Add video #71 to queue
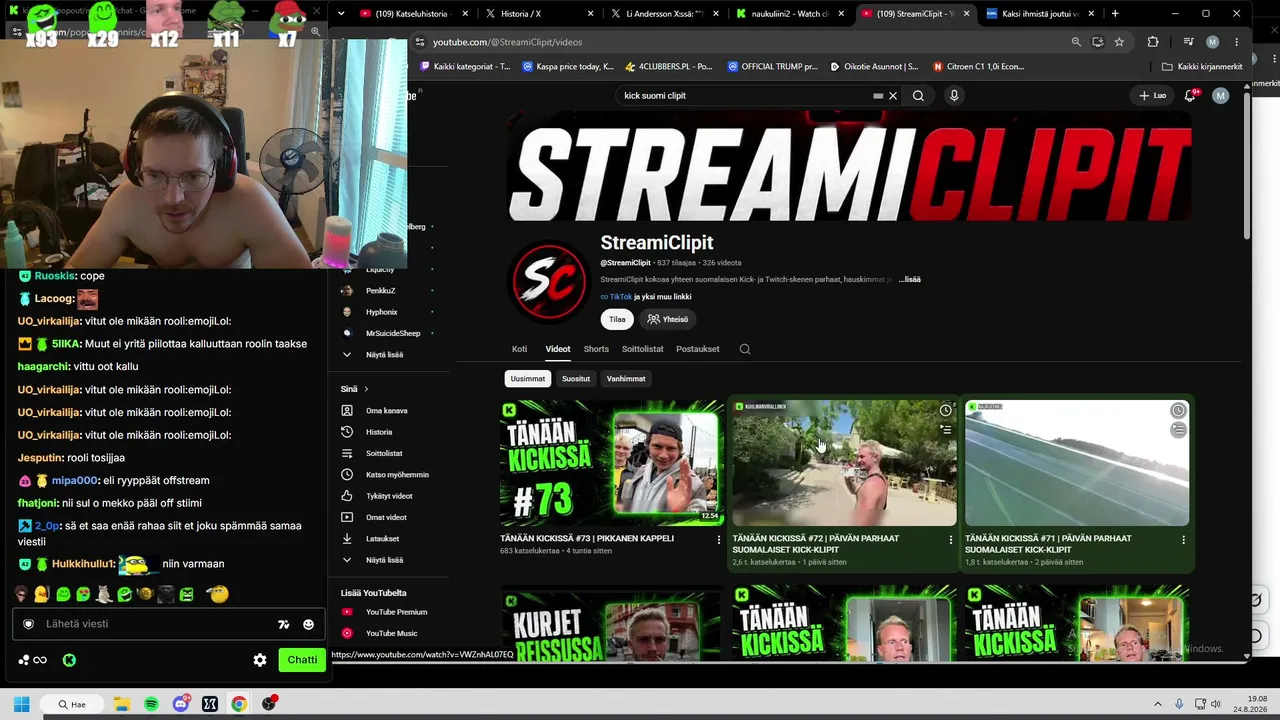1280x720 pixels. pos(1178,430)
